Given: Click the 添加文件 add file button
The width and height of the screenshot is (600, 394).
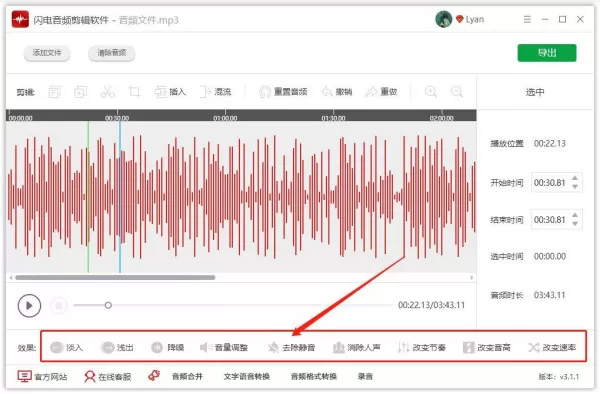Looking at the screenshot, I should tap(47, 53).
